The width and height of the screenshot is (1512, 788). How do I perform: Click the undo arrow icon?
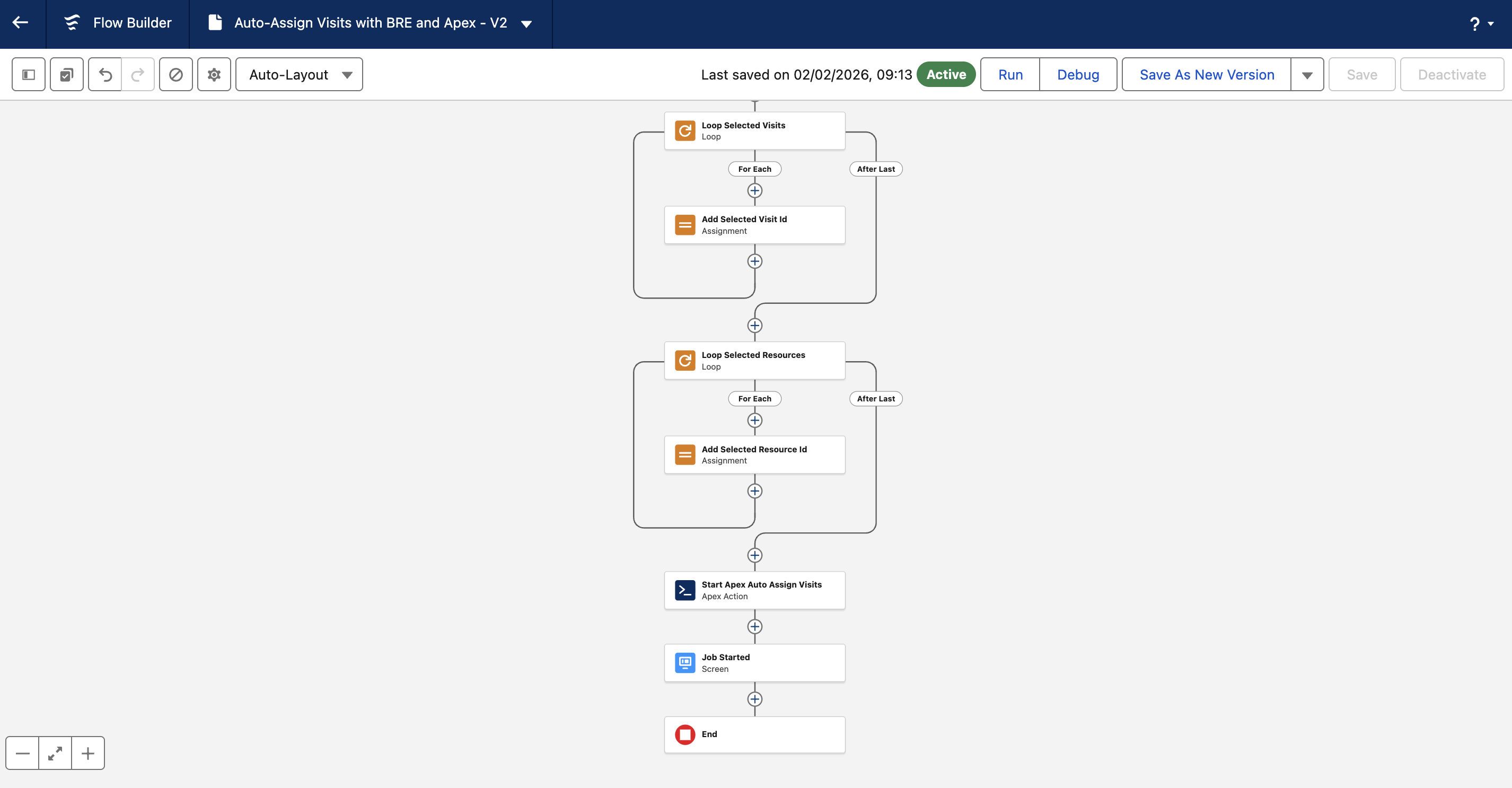point(105,75)
